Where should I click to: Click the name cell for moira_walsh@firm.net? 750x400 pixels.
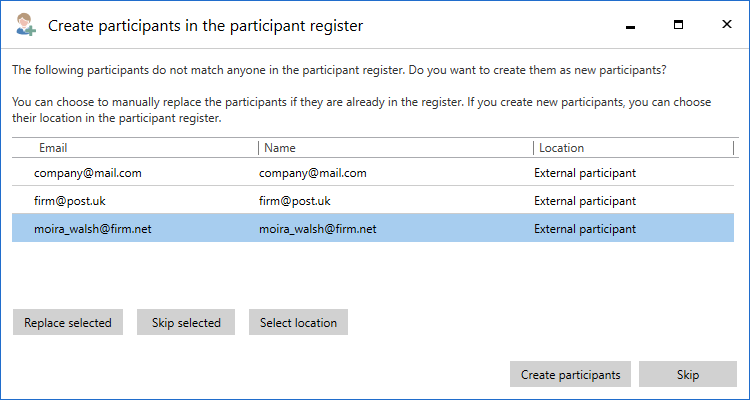317,229
